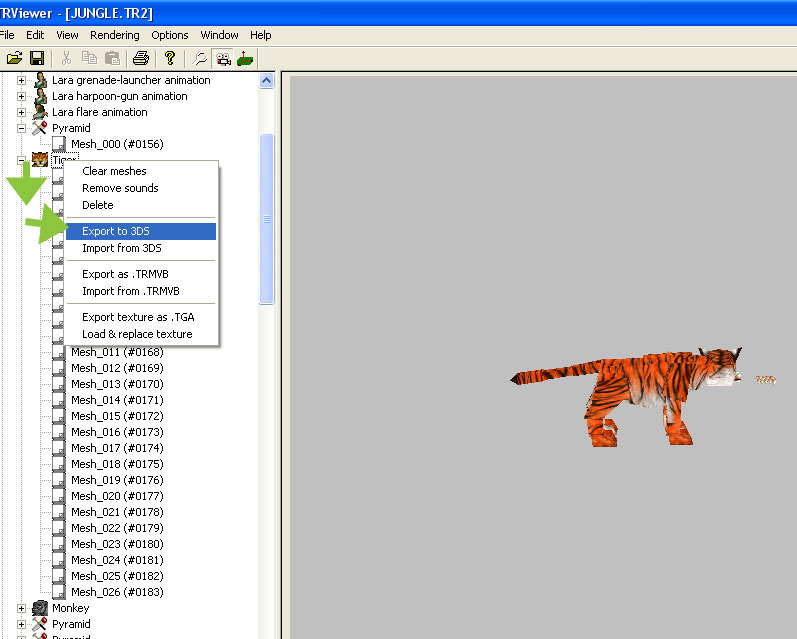Click the Open file toolbar icon

tap(14, 58)
